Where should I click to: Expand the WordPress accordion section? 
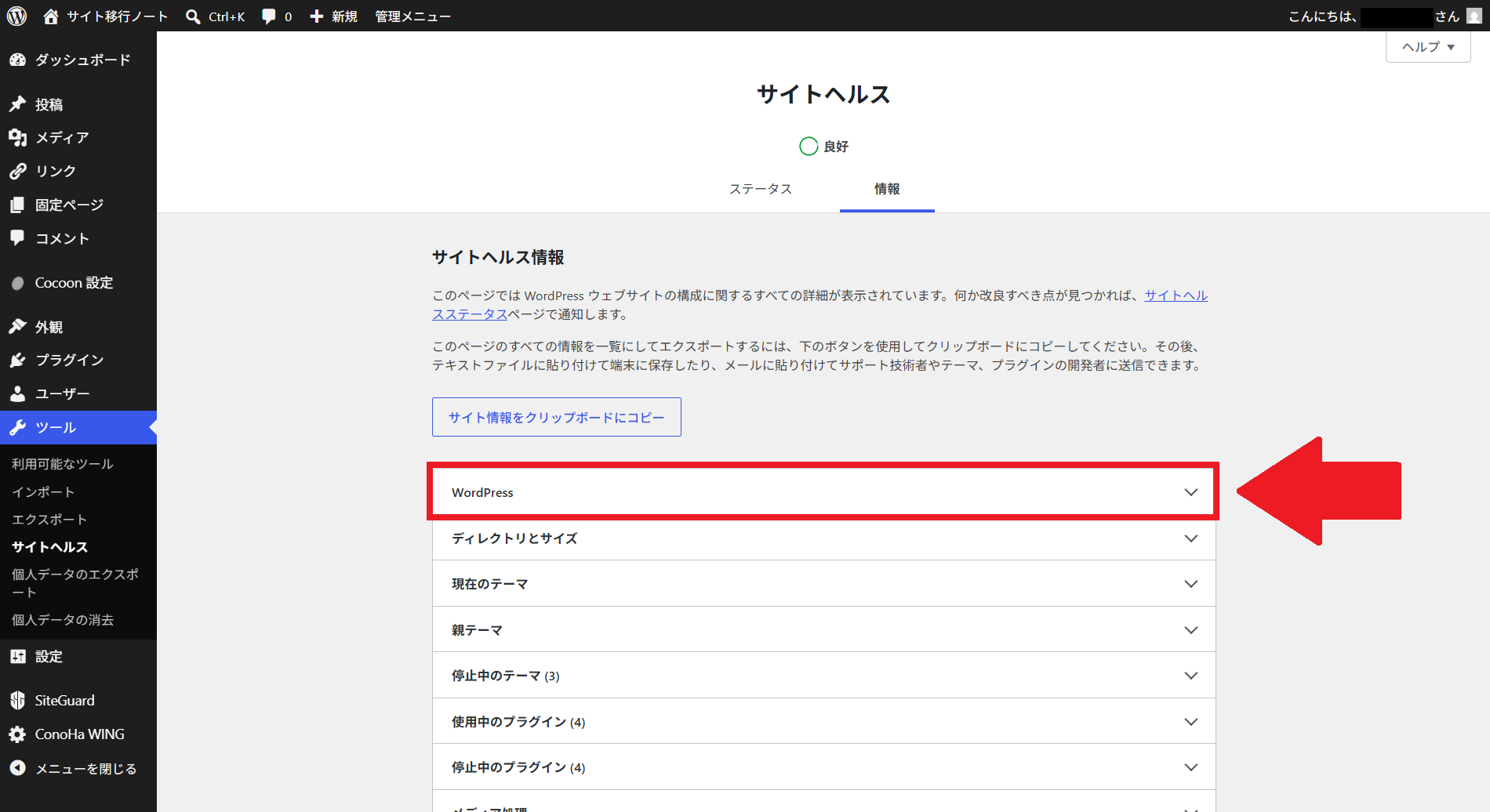pos(823,492)
